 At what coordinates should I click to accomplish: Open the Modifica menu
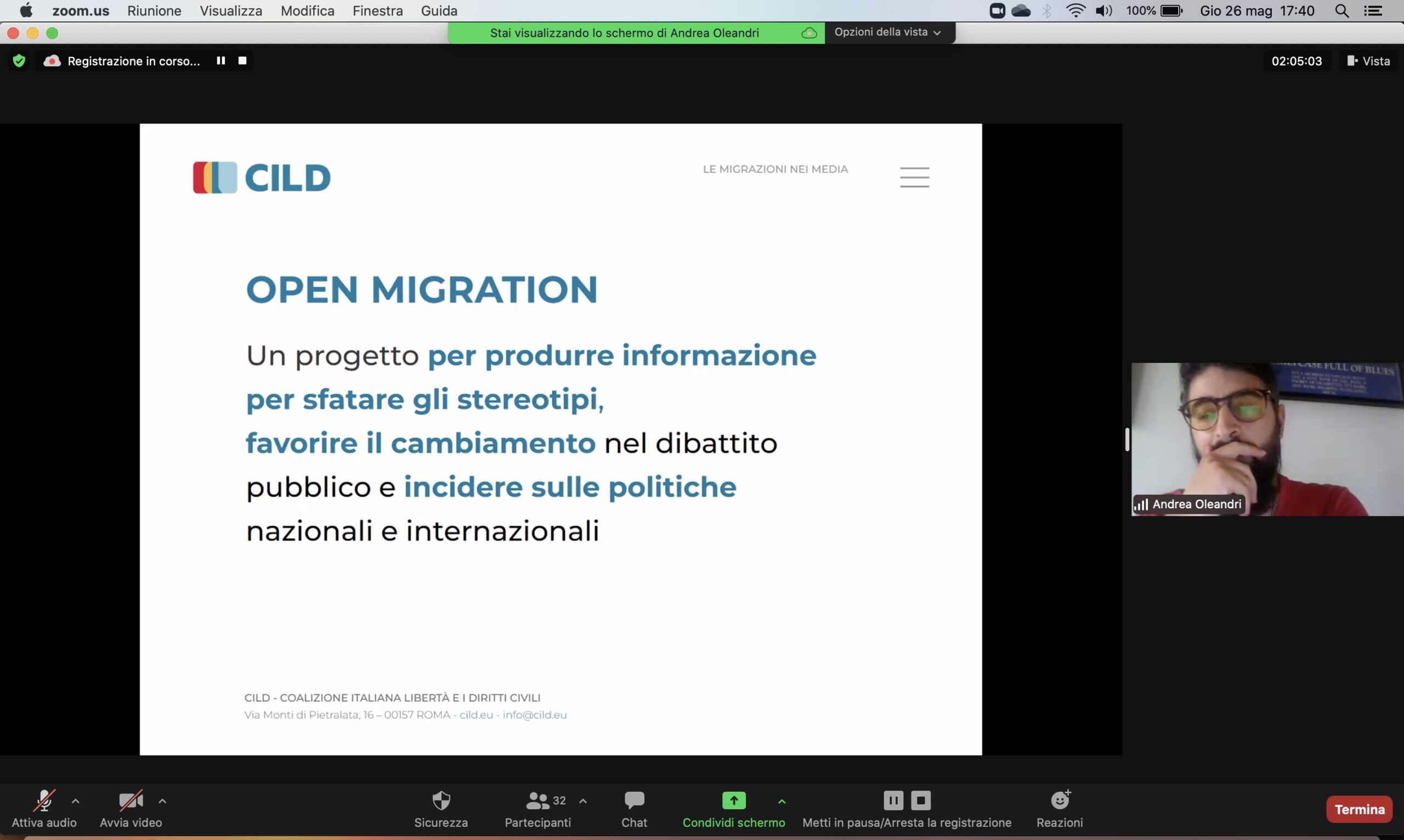(308, 11)
